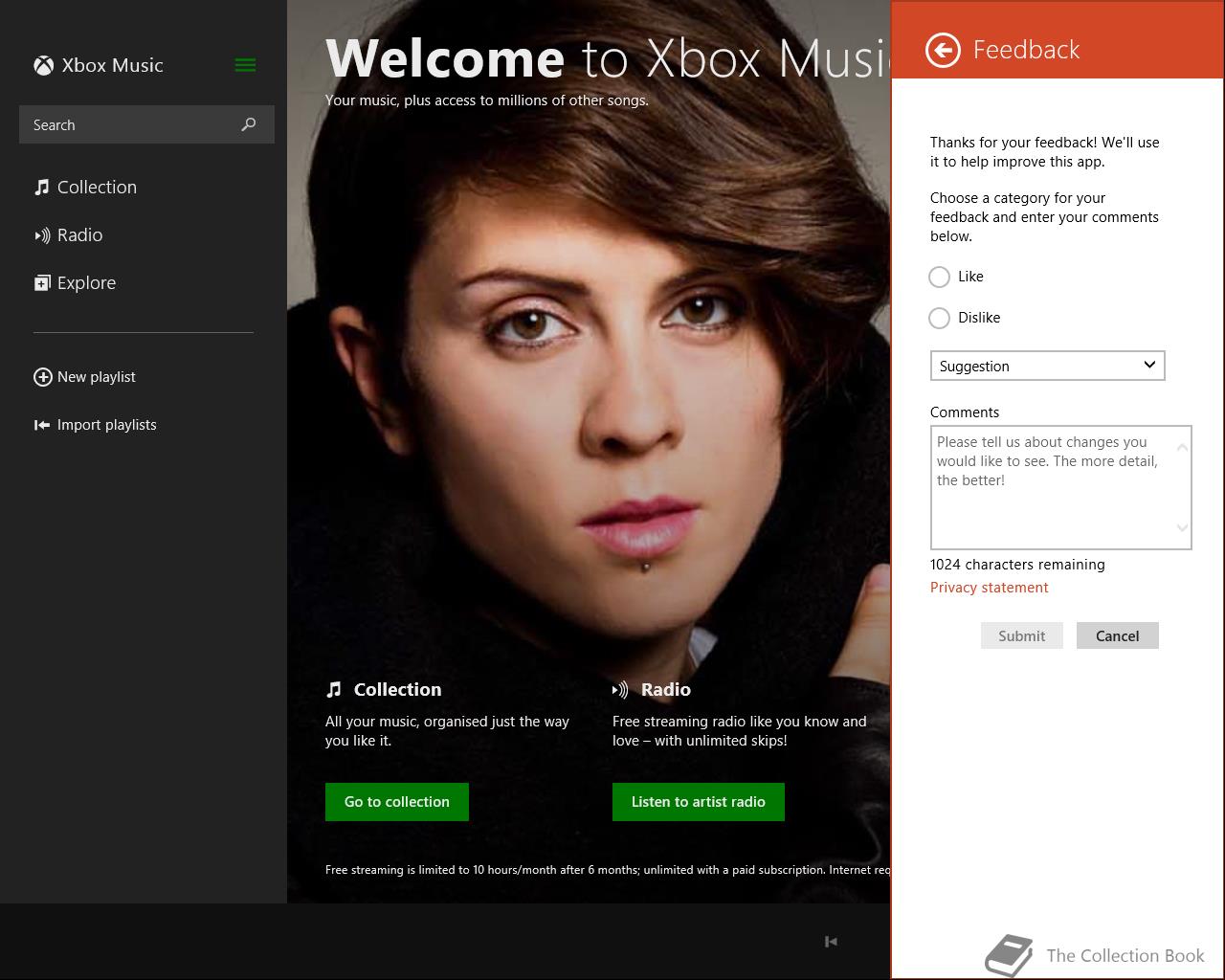
Task: Click the '1024 characters remaining' text
Action: (1017, 565)
